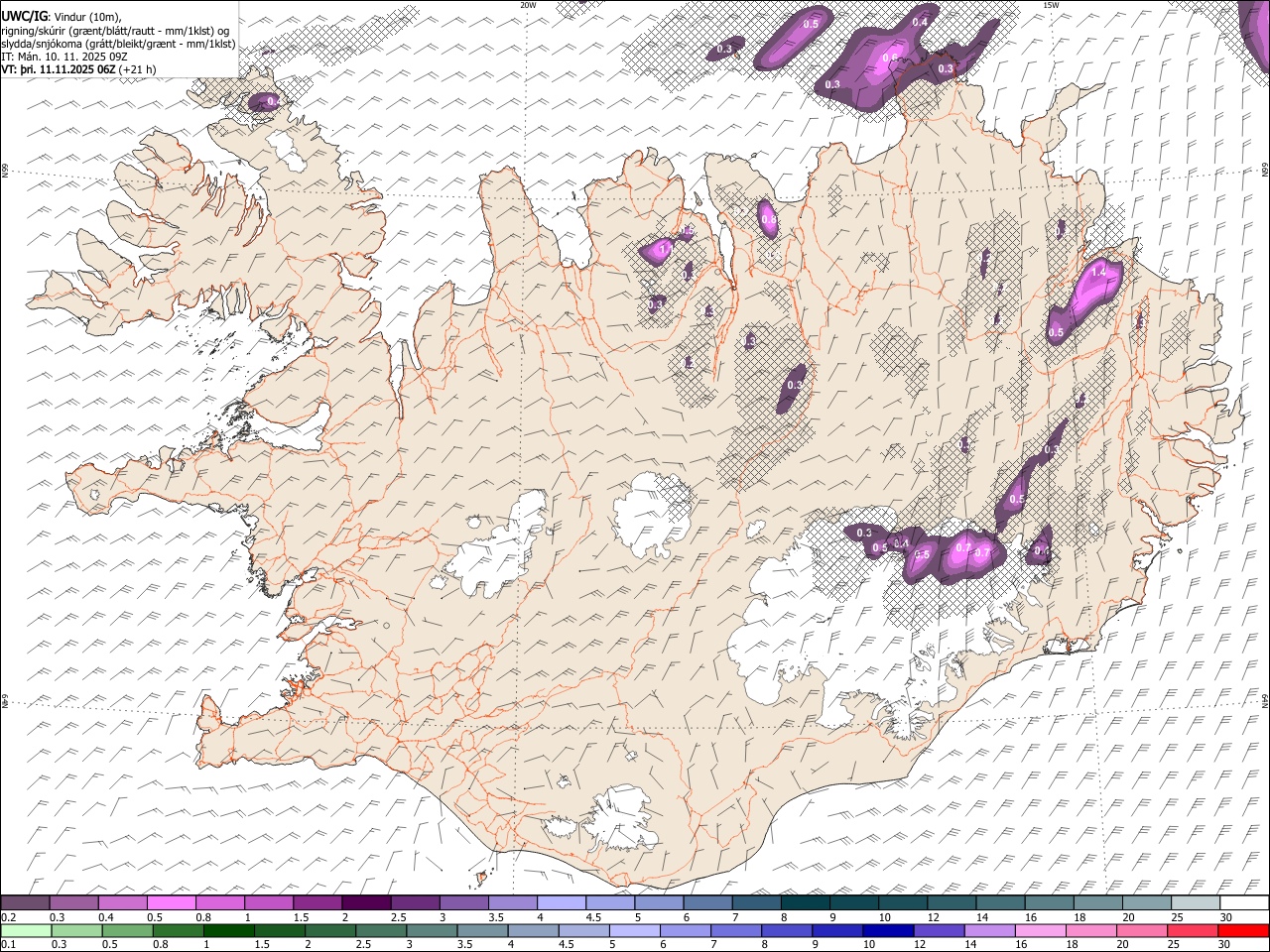Select rain scale swatch between 7 and 8

[x=735, y=930]
